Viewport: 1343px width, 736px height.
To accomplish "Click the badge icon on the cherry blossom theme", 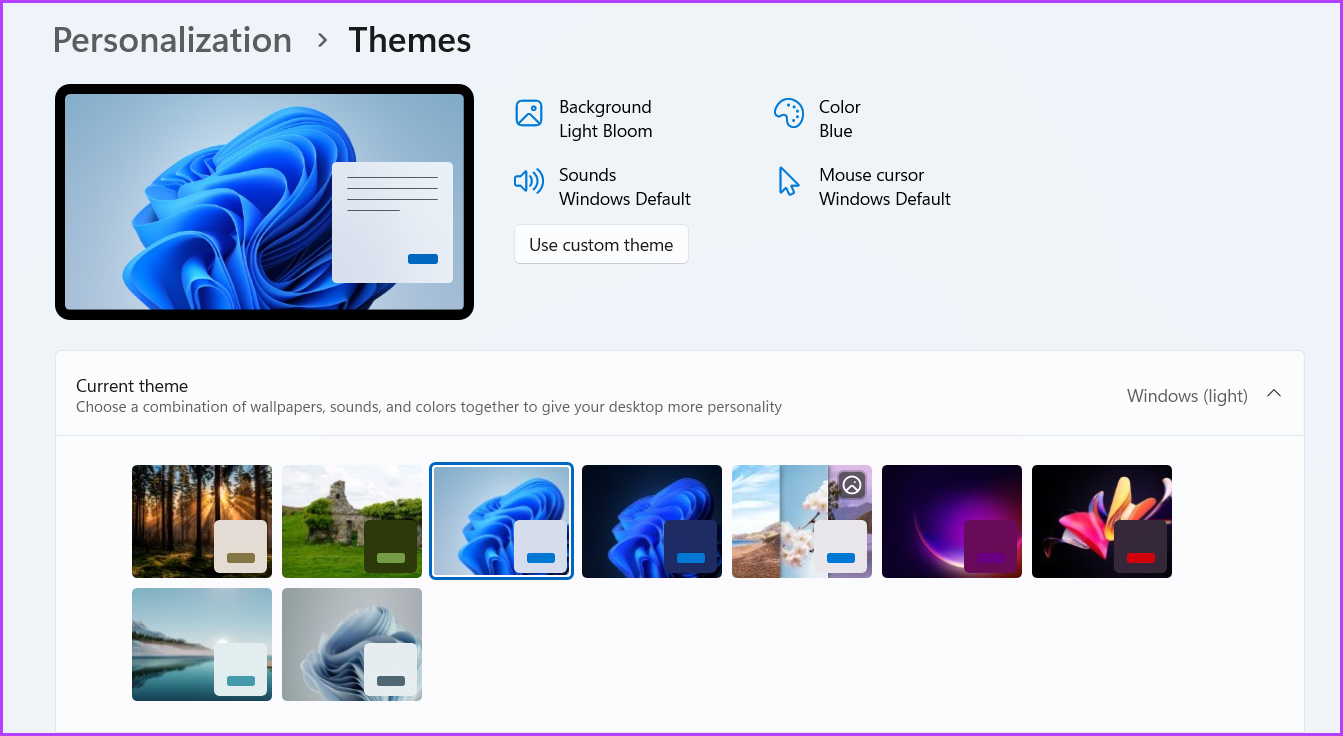I will click(x=852, y=485).
